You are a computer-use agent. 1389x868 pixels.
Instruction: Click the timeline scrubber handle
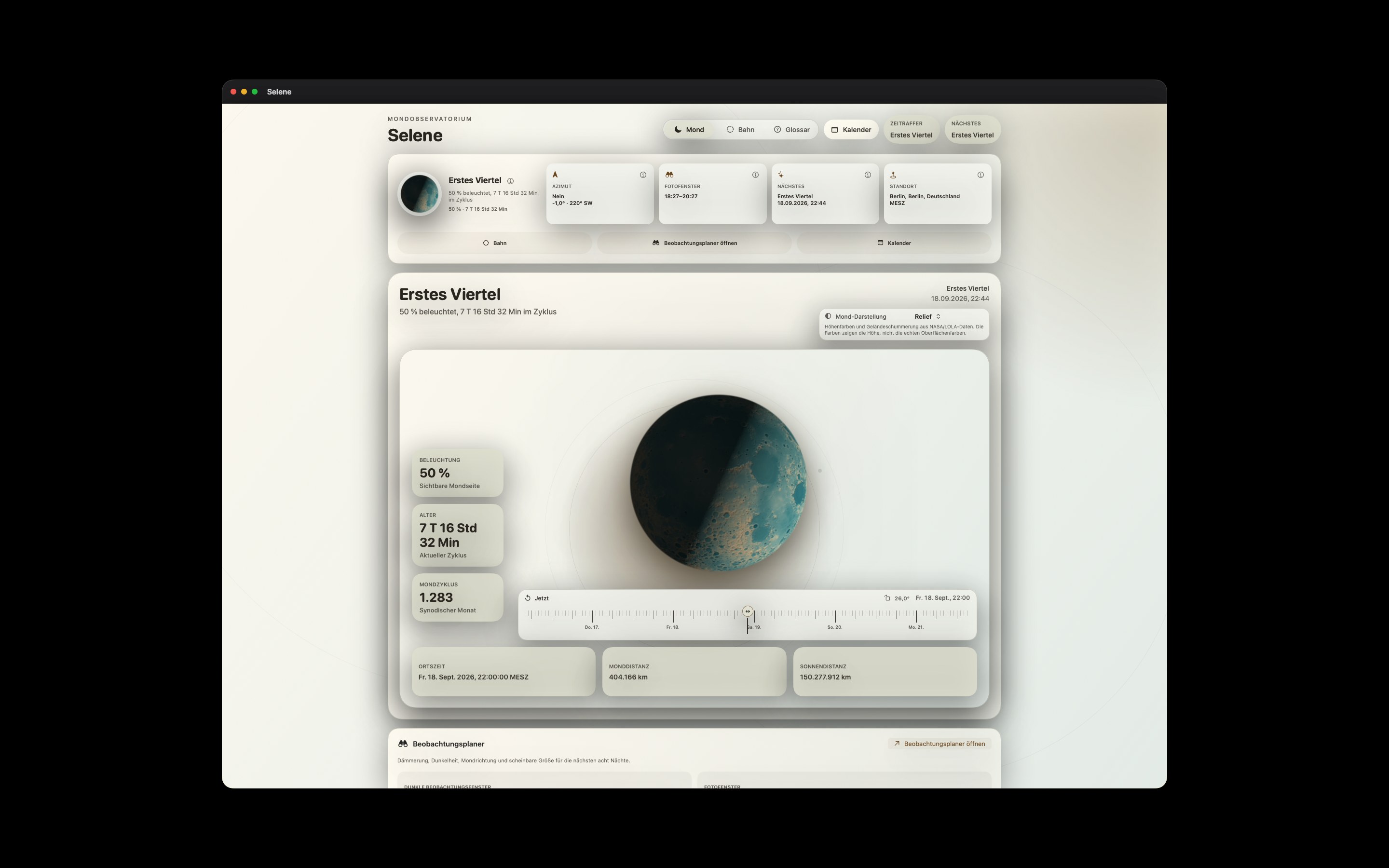coord(747,611)
